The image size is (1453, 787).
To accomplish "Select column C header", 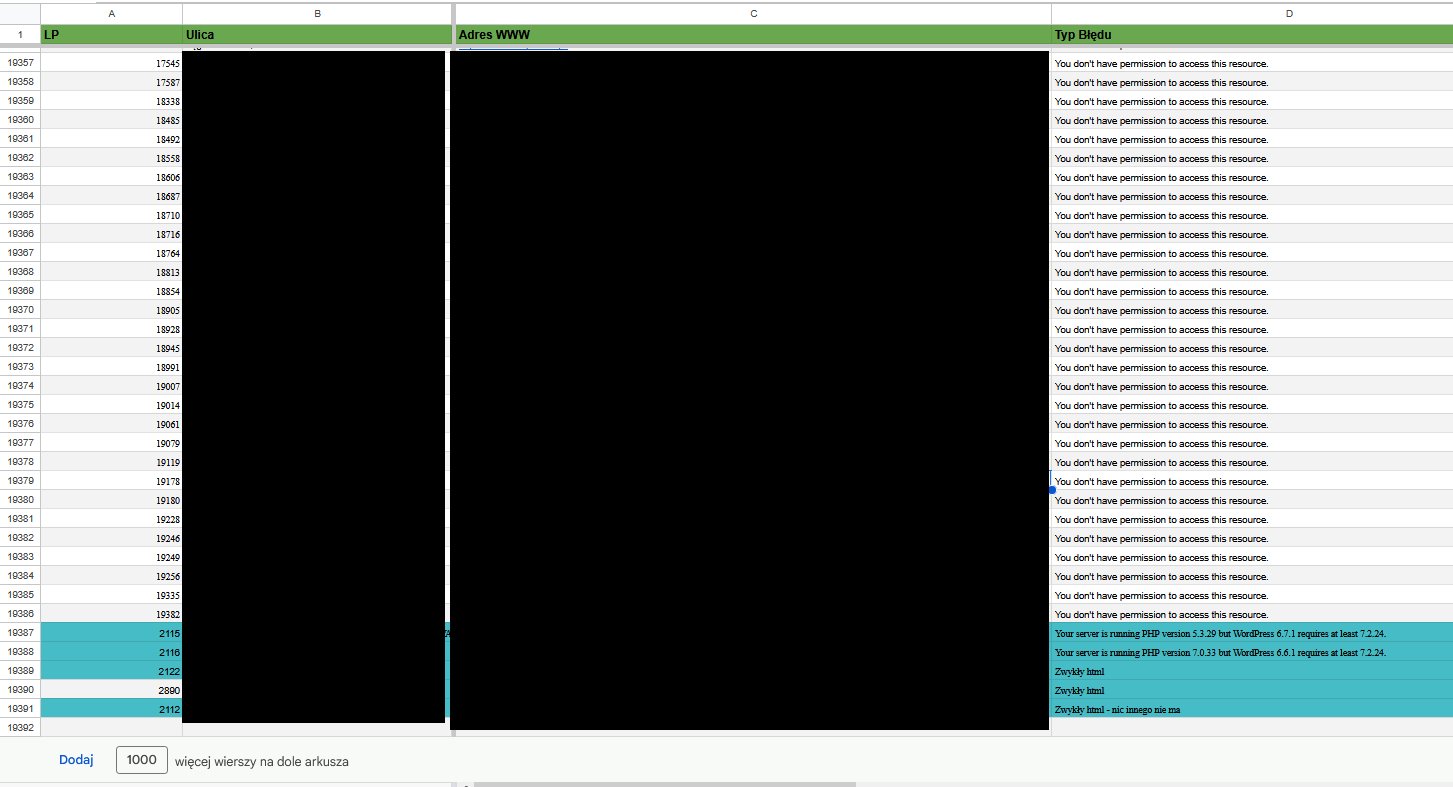I will [753, 14].
